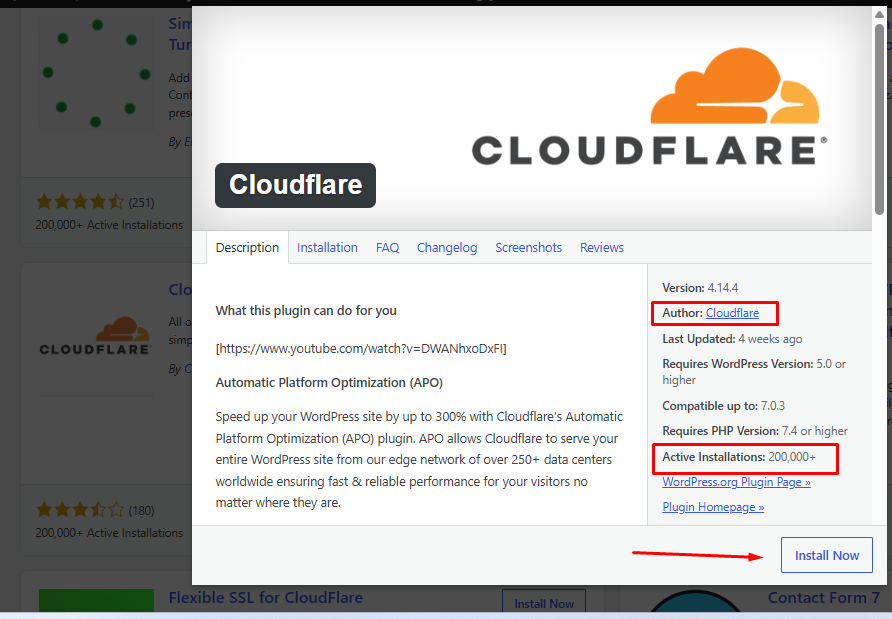Image resolution: width=892 pixels, height=619 pixels.
Task: Open the FAQ tab
Action: coord(387,247)
